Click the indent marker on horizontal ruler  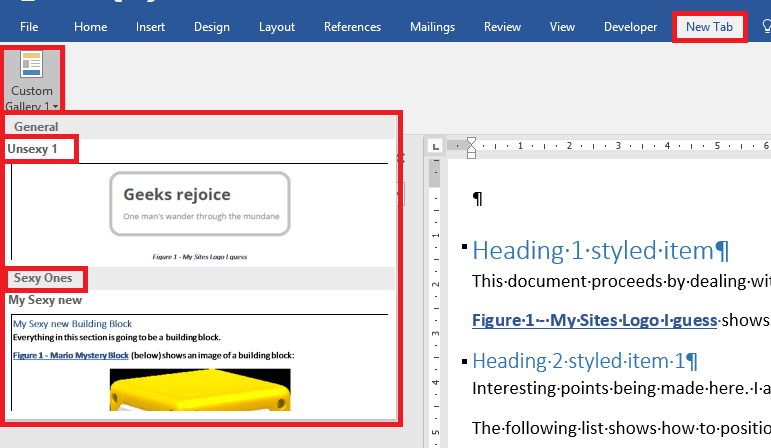click(x=472, y=147)
